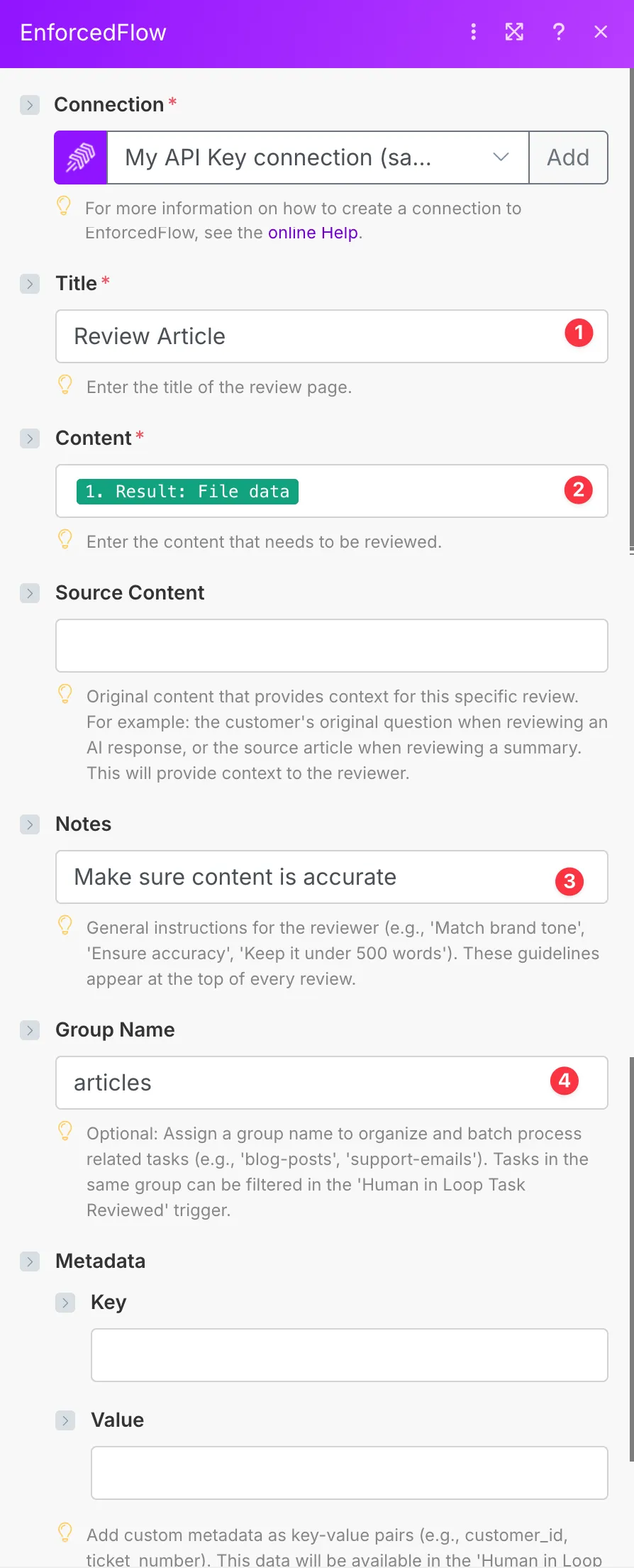Expand the Connection field toggle arrow
Image resolution: width=634 pixels, height=1568 pixels.
(30, 106)
